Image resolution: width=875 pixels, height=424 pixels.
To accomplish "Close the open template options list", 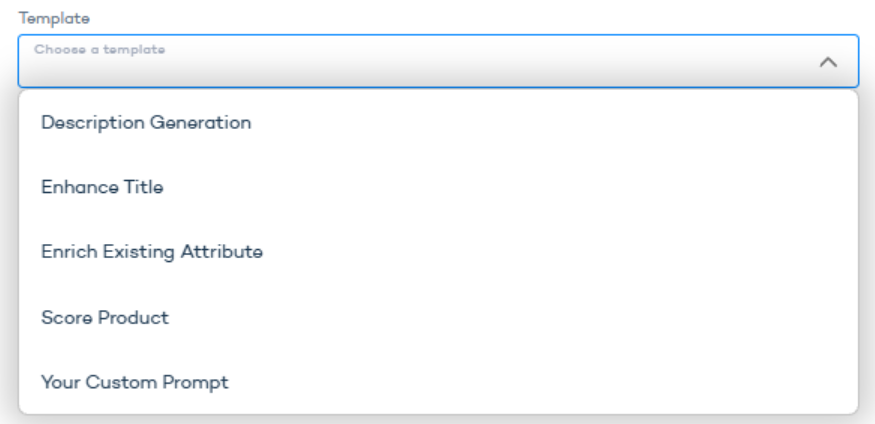I will (x=828, y=62).
